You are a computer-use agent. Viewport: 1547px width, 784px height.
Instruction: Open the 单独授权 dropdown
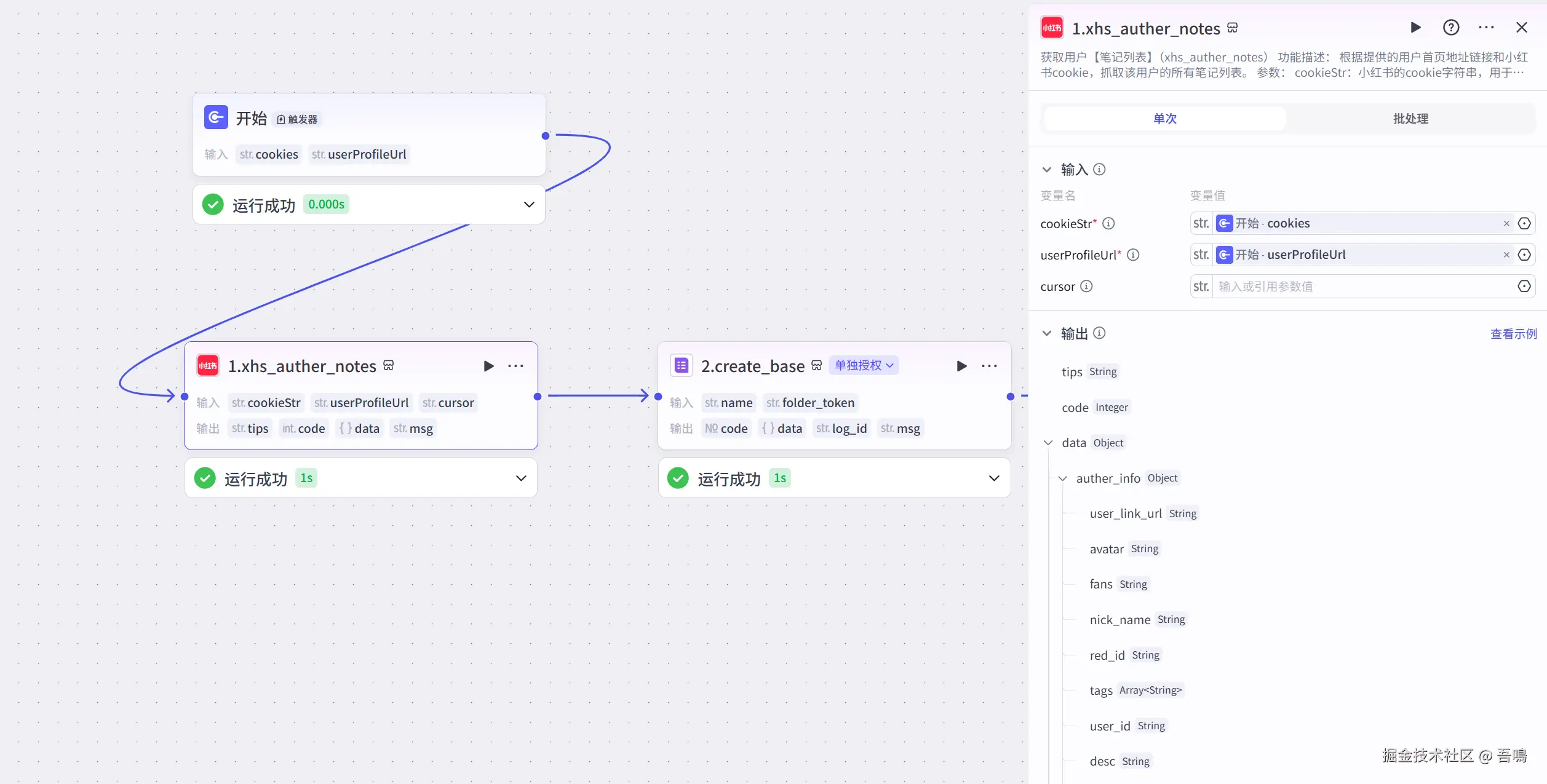tap(864, 365)
